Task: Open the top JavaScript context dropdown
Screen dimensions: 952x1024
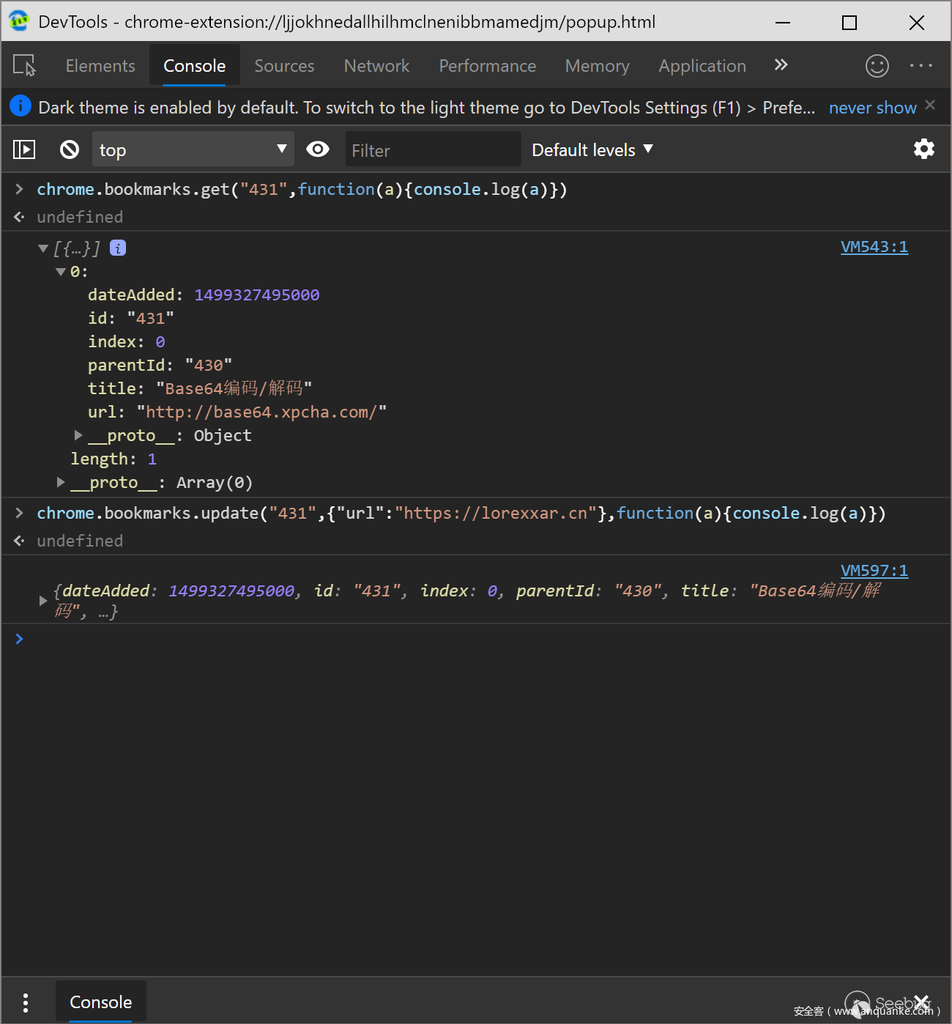Action: (193, 150)
